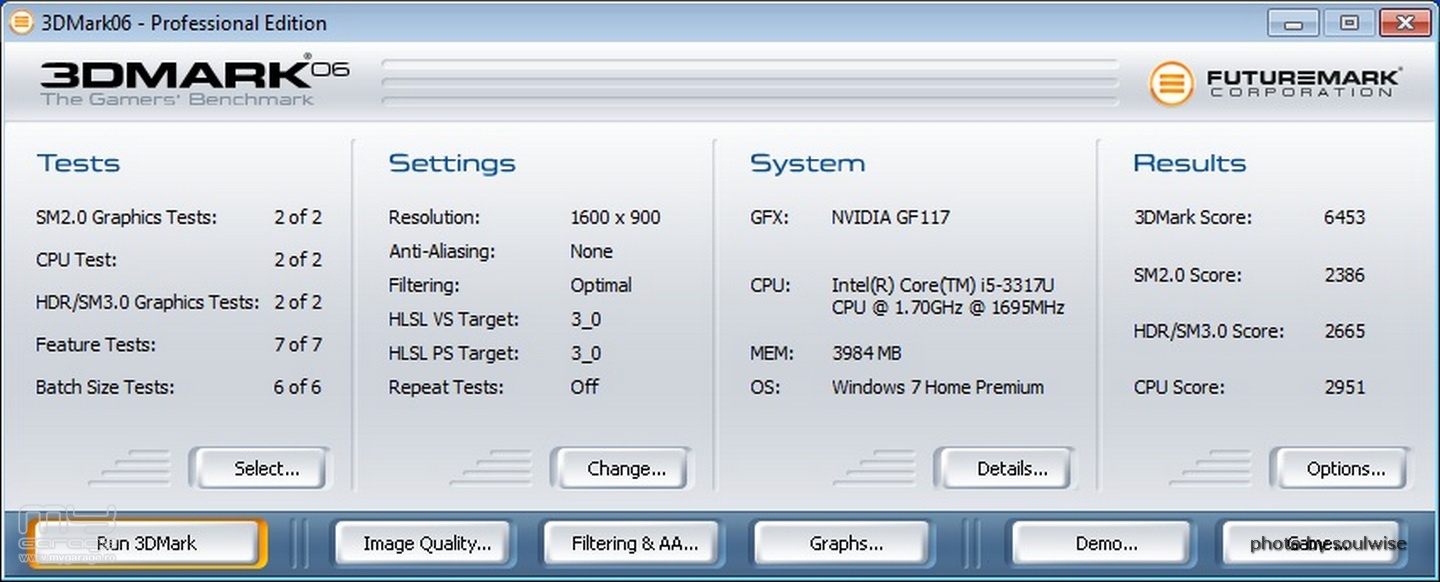
Task: Click the 3DMark06 logo banner
Action: click(194, 82)
